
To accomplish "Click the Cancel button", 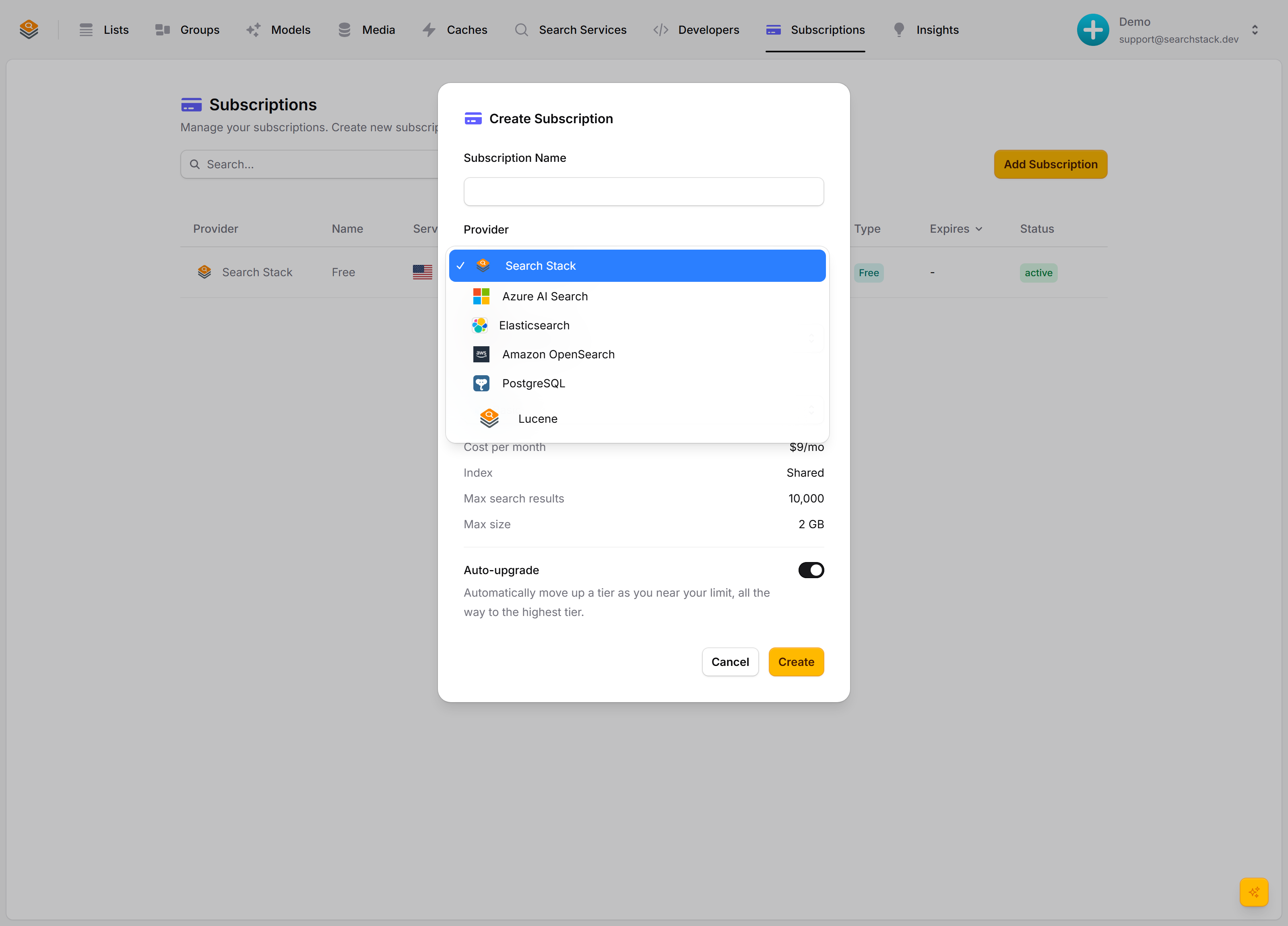I will pos(730,662).
